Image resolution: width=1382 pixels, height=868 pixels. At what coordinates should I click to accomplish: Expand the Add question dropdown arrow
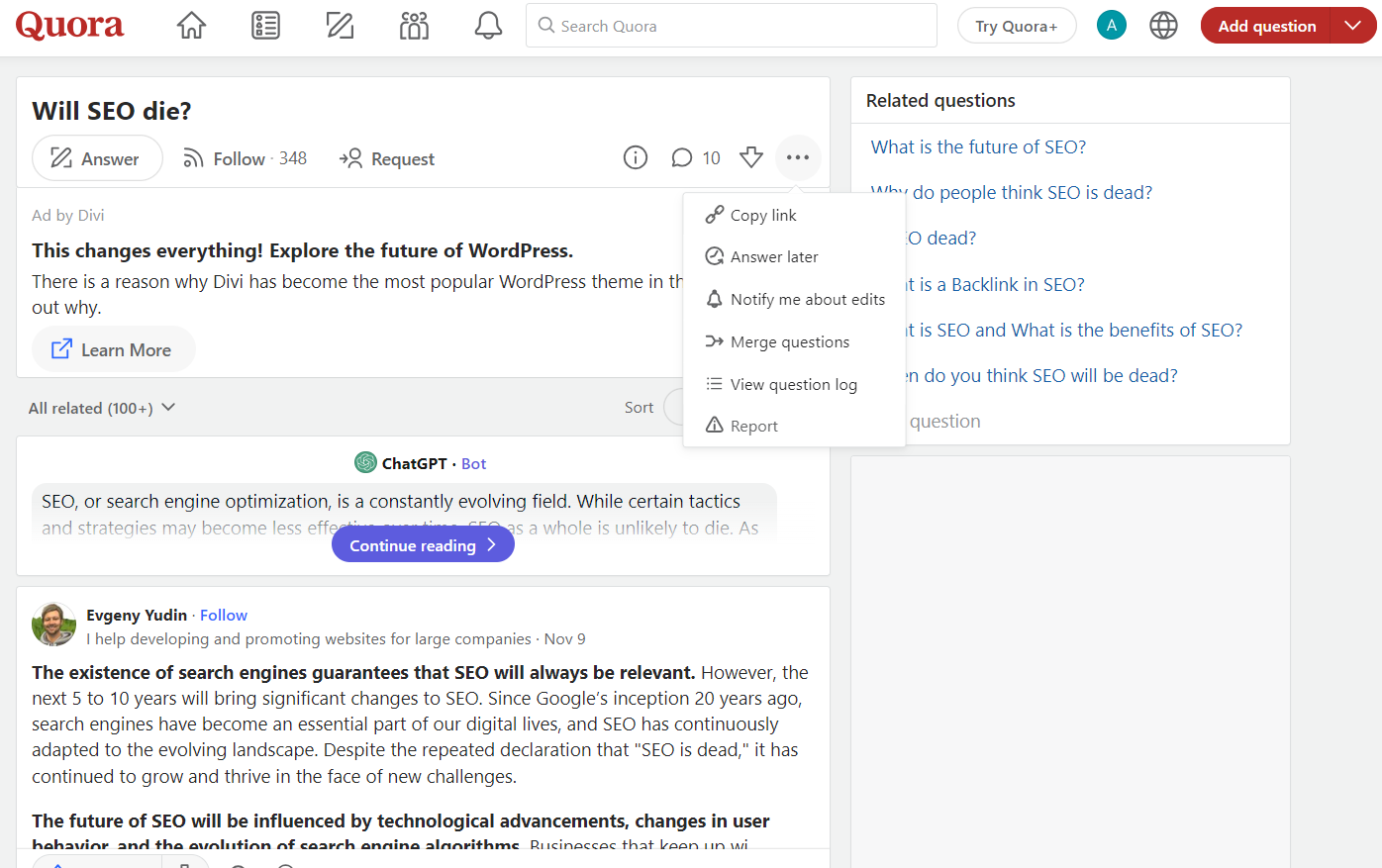click(x=1353, y=26)
